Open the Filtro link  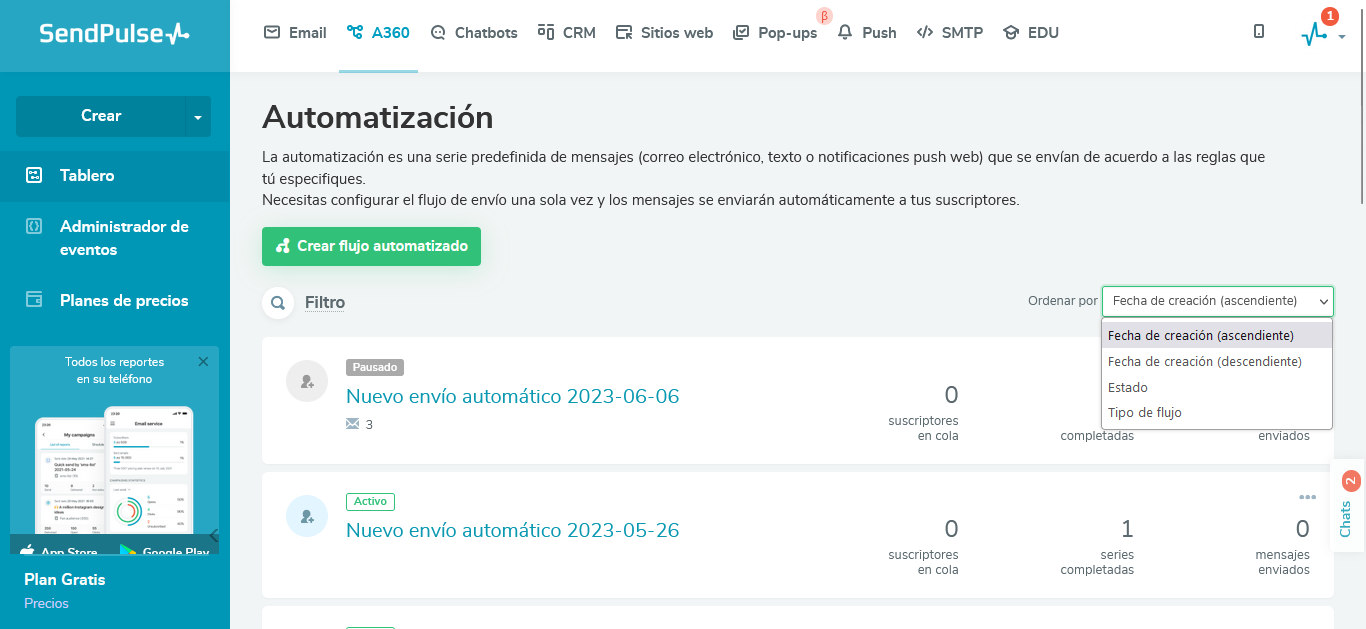point(325,302)
